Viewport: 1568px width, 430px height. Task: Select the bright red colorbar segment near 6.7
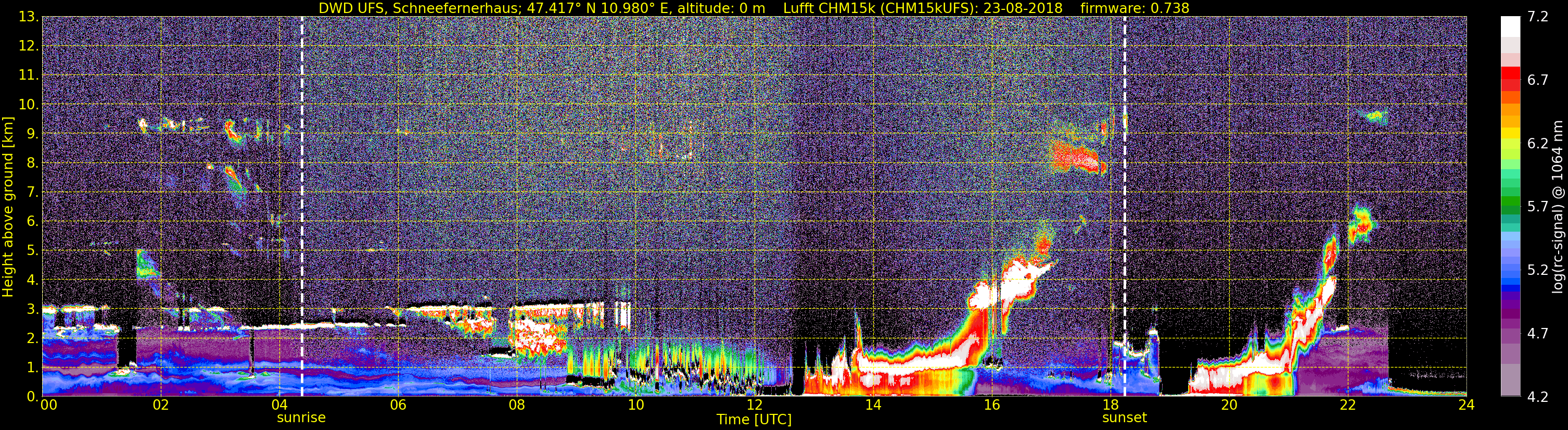(x=1510, y=72)
